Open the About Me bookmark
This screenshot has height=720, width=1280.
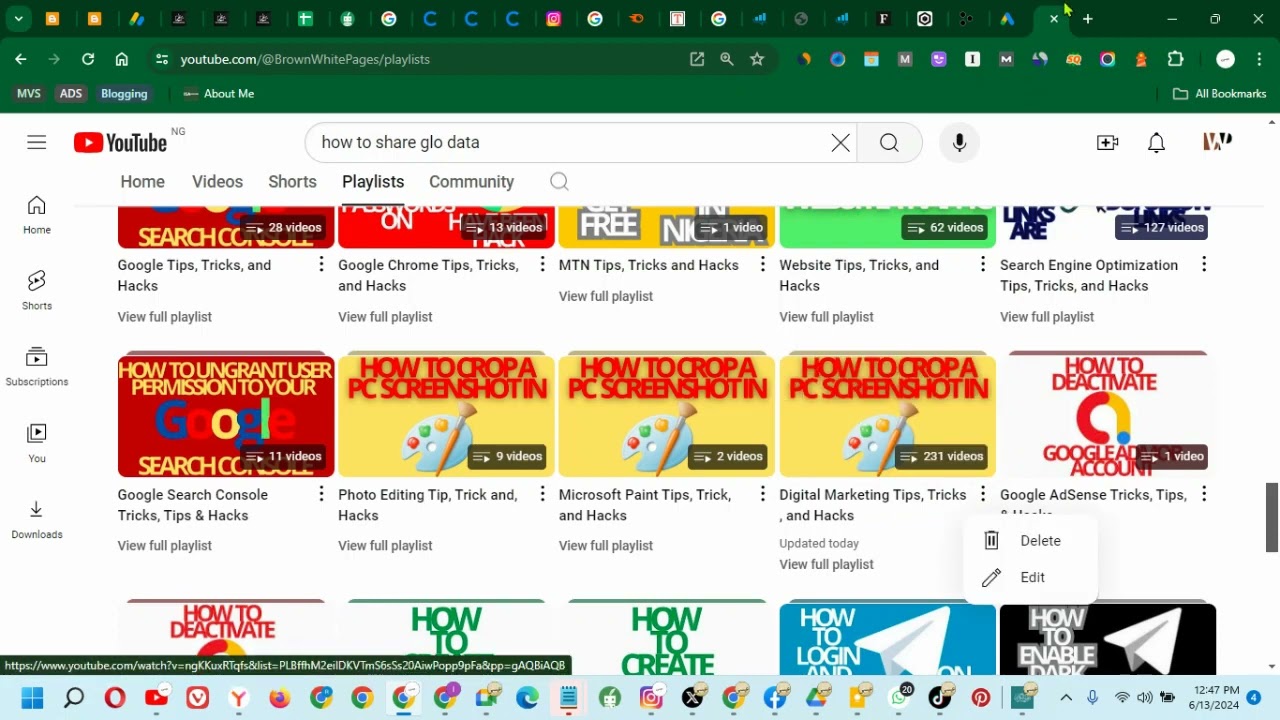pos(219,93)
